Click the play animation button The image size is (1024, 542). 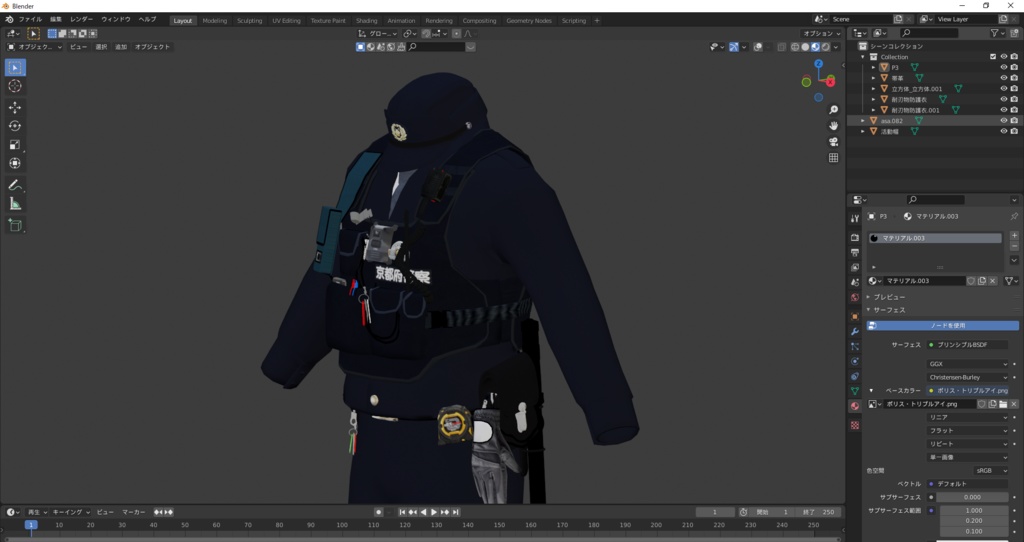[434, 513]
